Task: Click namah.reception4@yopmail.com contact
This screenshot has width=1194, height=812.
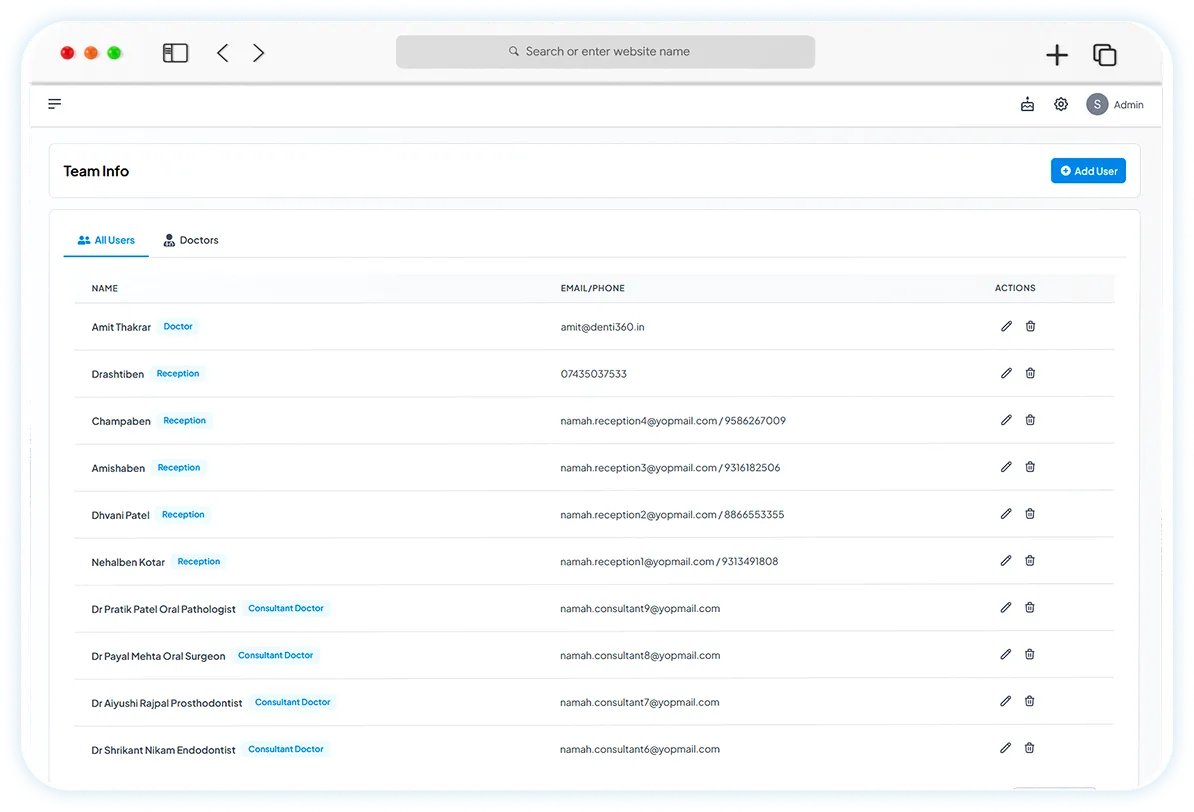Action: tap(673, 420)
